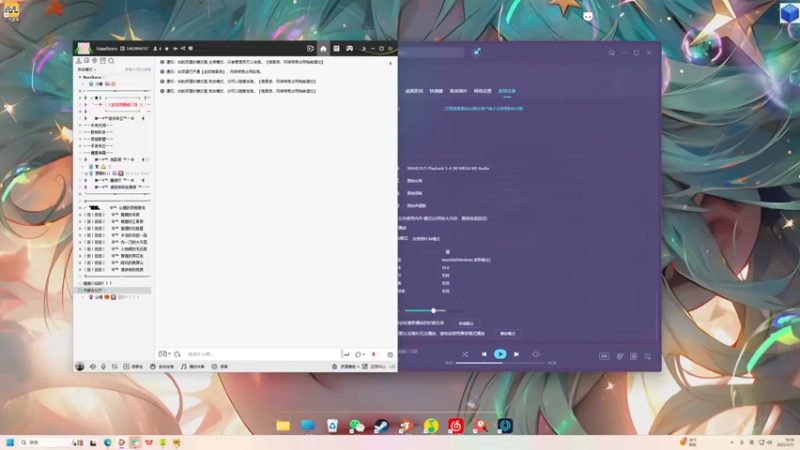Click the share icon in YY title bar

183,48
